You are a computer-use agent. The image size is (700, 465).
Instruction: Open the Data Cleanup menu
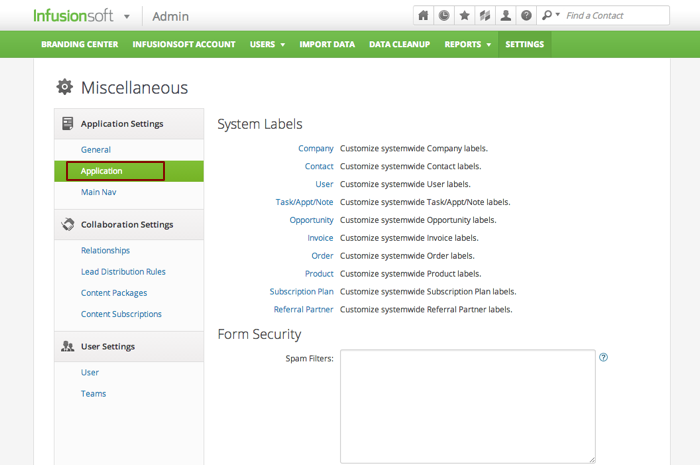point(399,44)
